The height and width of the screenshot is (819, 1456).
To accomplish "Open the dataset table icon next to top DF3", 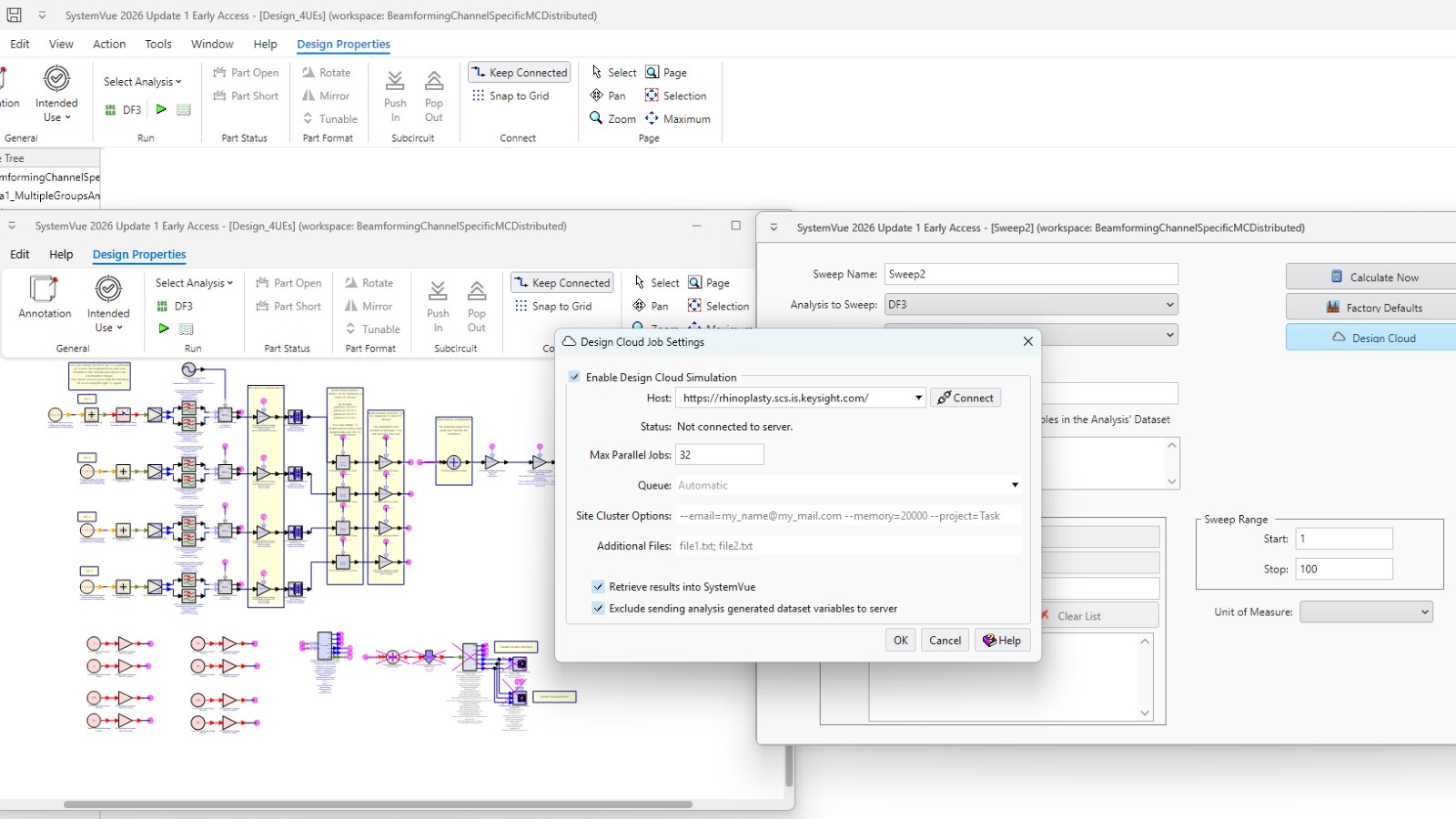I will pos(184,109).
